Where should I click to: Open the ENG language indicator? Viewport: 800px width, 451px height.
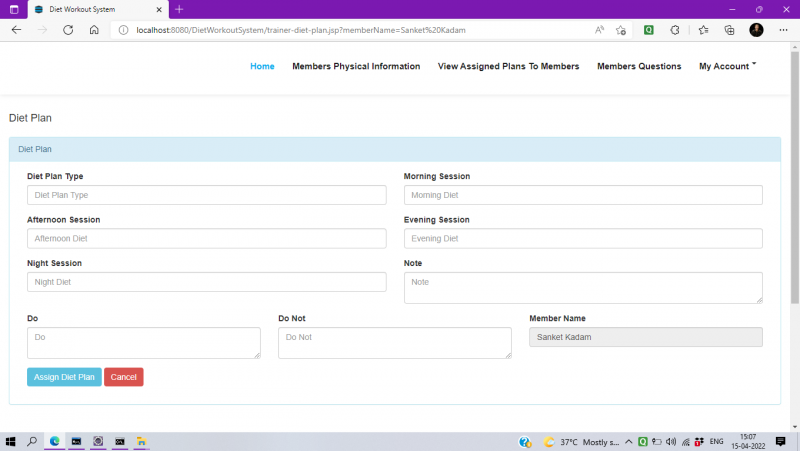click(716, 442)
